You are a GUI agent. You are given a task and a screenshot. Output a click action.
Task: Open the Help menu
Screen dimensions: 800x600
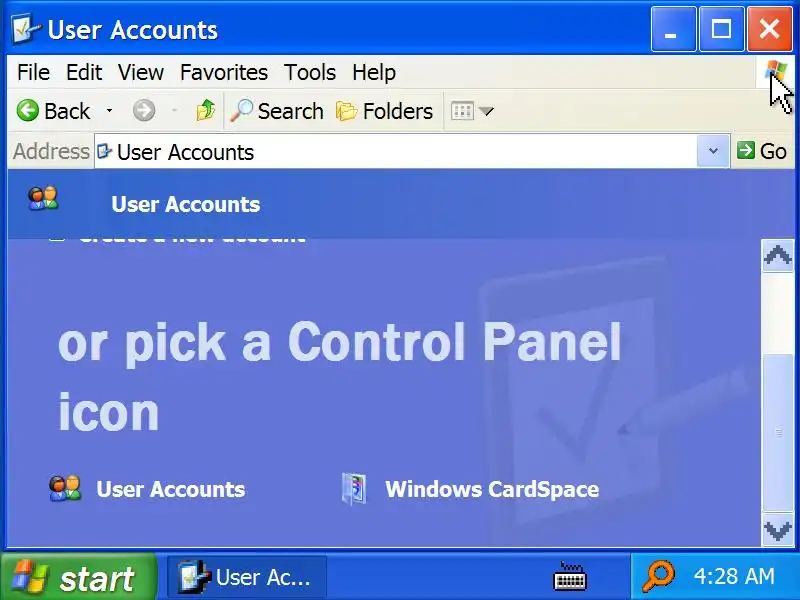[x=374, y=72]
